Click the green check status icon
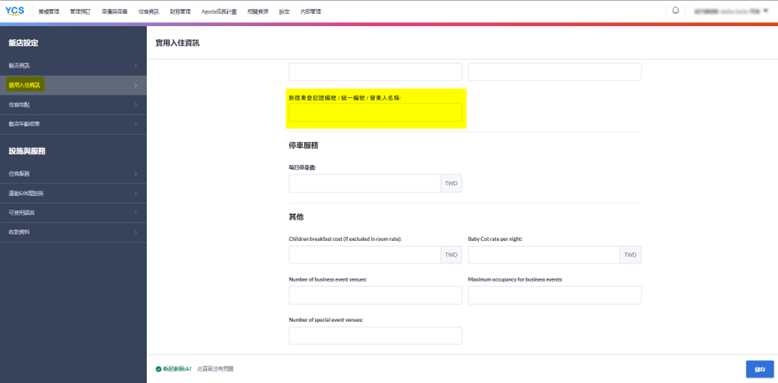Viewport: 778px width, 383px height. (158, 369)
